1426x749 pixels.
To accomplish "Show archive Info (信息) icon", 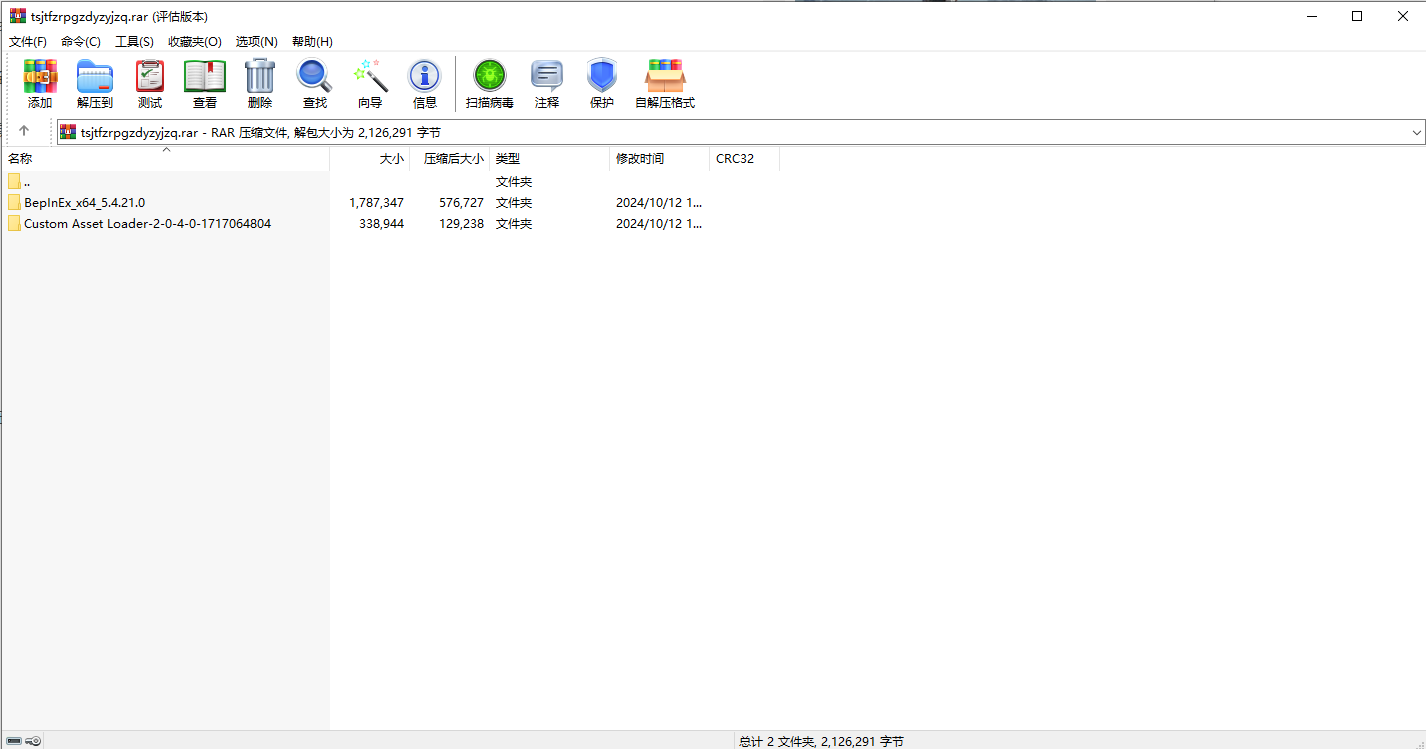I will pos(425,76).
